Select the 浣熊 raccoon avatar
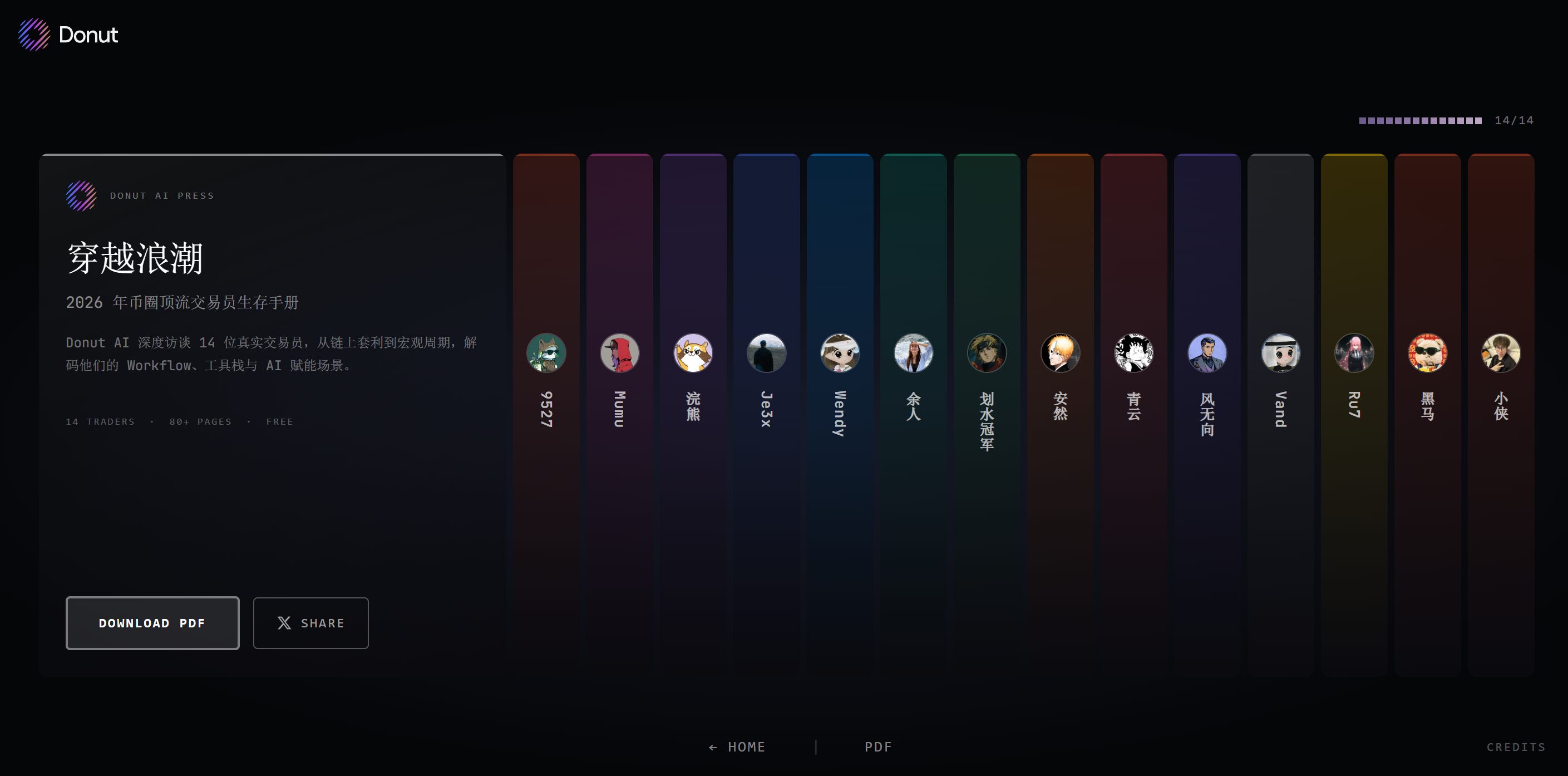This screenshot has width=1568, height=776. pos(693,353)
